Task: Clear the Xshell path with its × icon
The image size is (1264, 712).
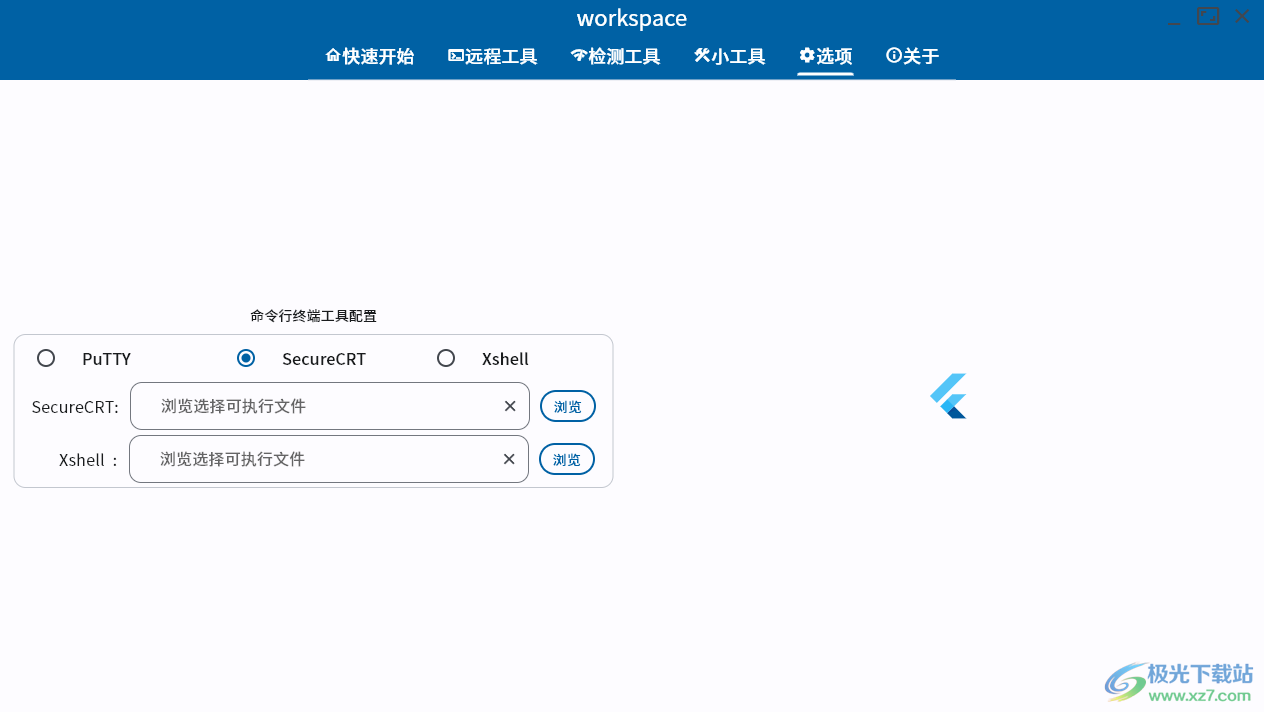Action: (x=509, y=459)
